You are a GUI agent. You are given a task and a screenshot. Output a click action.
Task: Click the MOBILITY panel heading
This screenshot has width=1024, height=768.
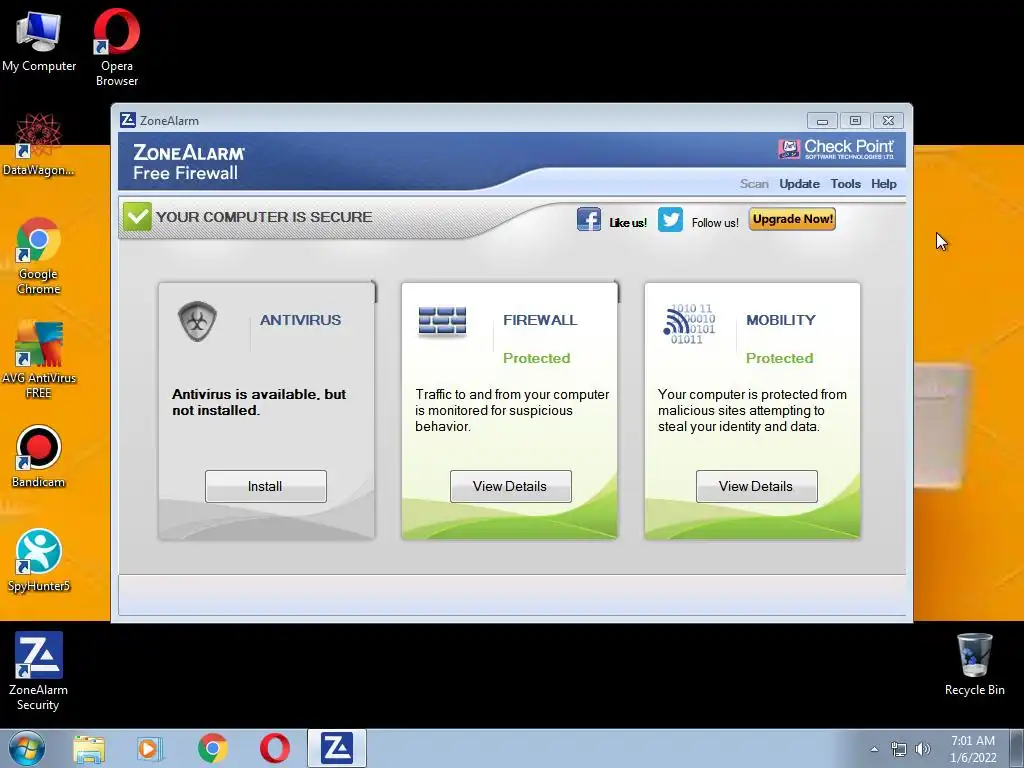click(781, 320)
